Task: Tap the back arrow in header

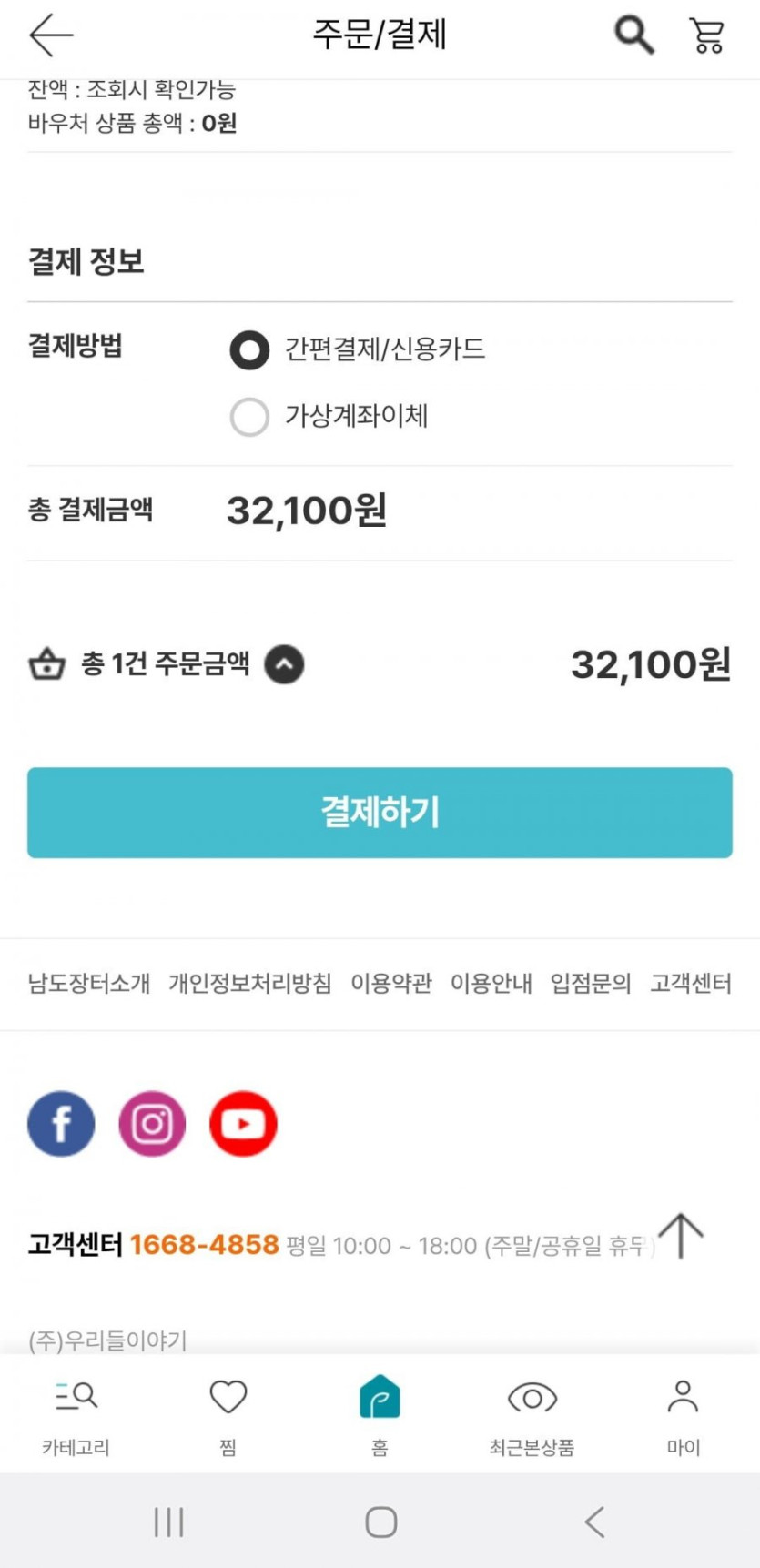Action: (51, 35)
